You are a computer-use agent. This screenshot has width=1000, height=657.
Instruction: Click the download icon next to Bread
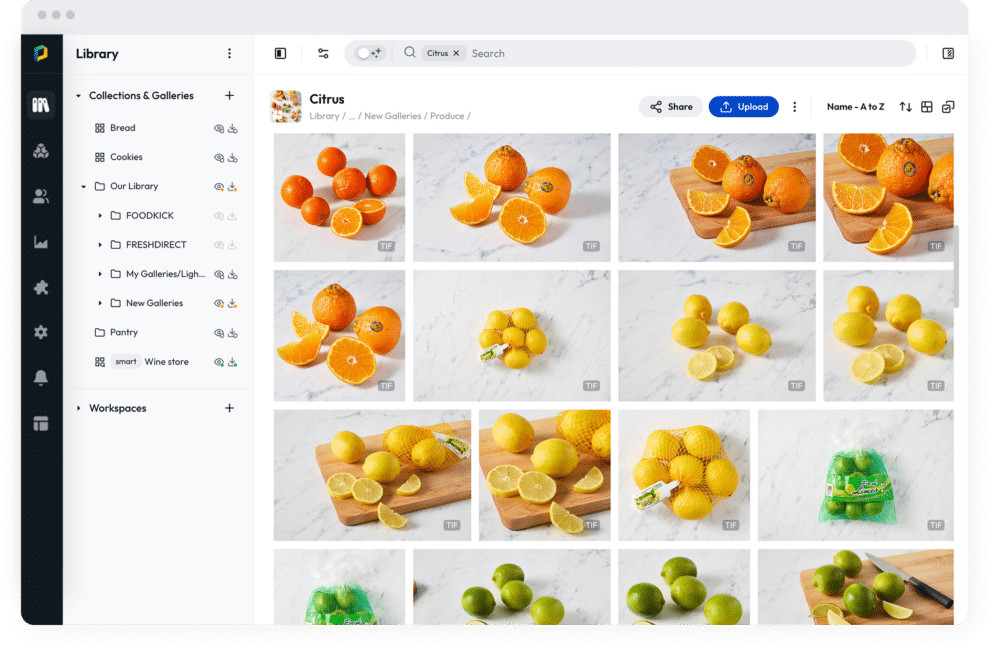coord(233,129)
